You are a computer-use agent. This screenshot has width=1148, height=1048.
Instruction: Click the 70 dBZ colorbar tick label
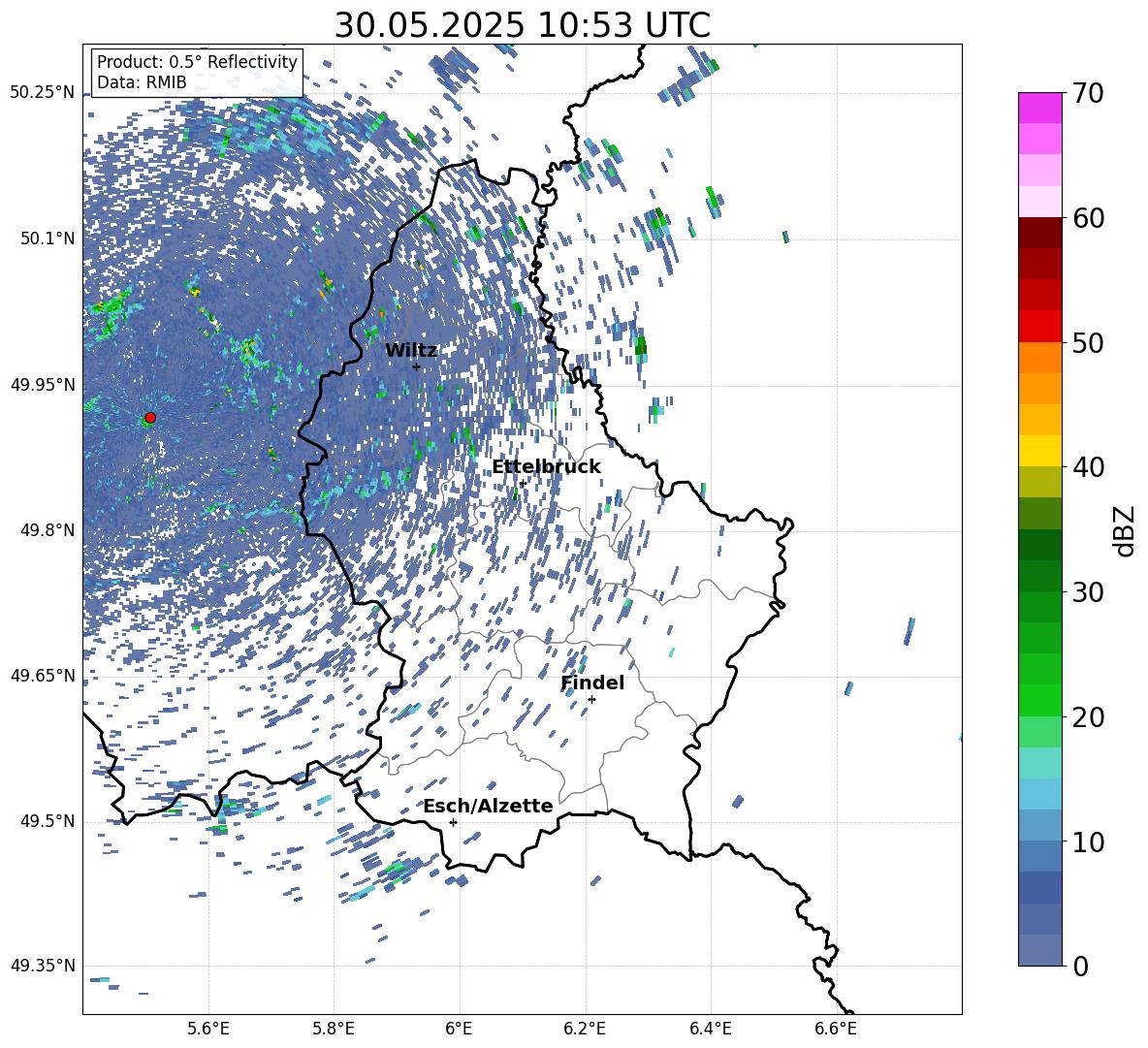1089,93
